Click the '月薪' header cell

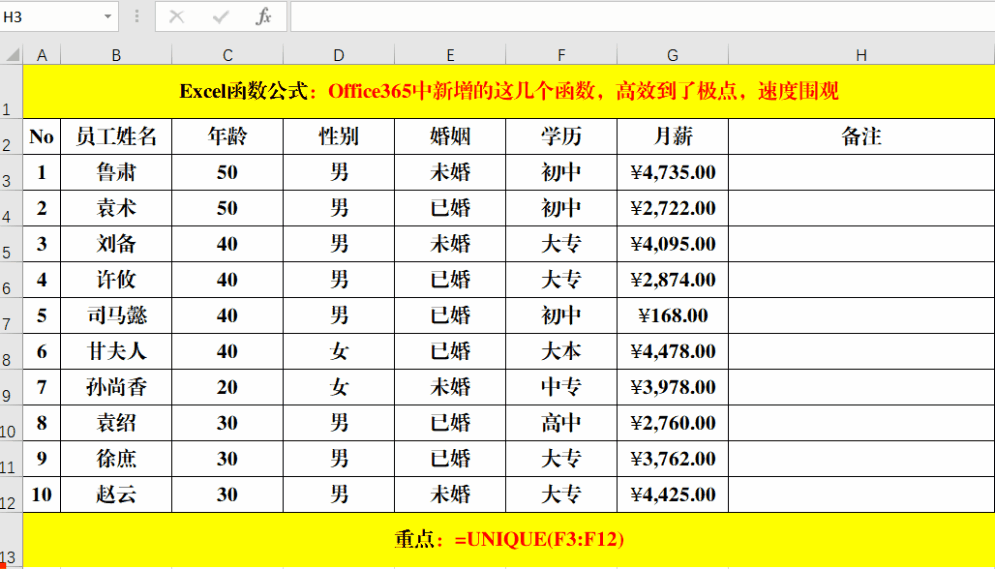[673, 136]
